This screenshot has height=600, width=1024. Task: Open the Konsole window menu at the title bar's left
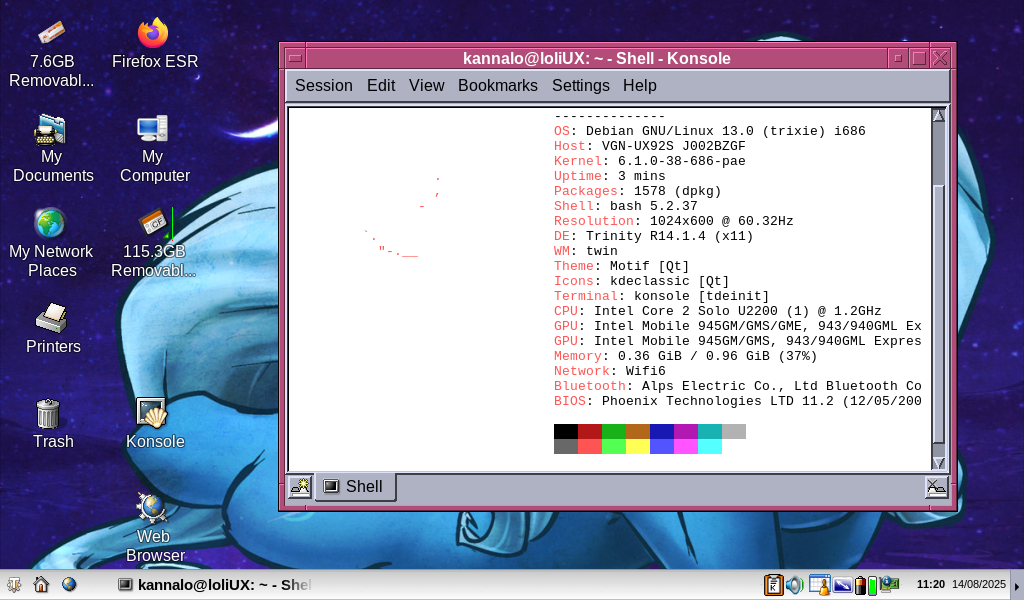(x=295, y=58)
